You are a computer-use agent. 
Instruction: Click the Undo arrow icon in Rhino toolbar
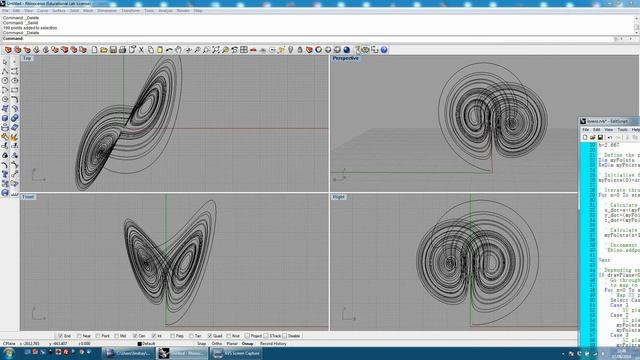tap(169, 50)
